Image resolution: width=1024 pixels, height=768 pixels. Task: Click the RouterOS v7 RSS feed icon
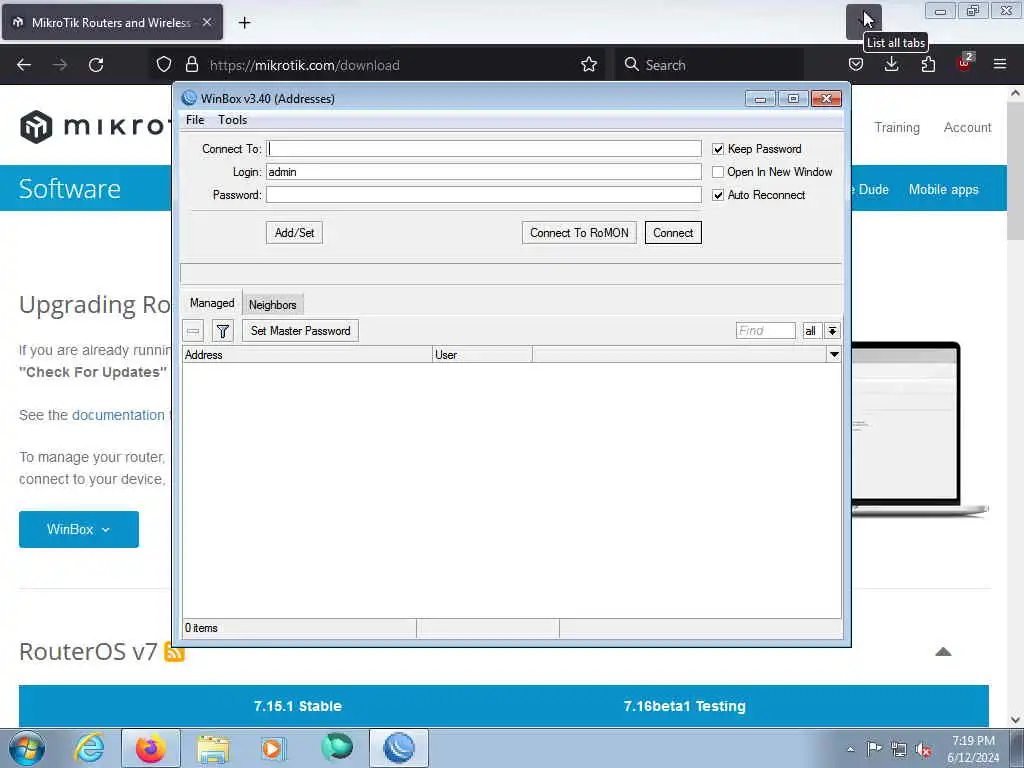click(x=174, y=652)
